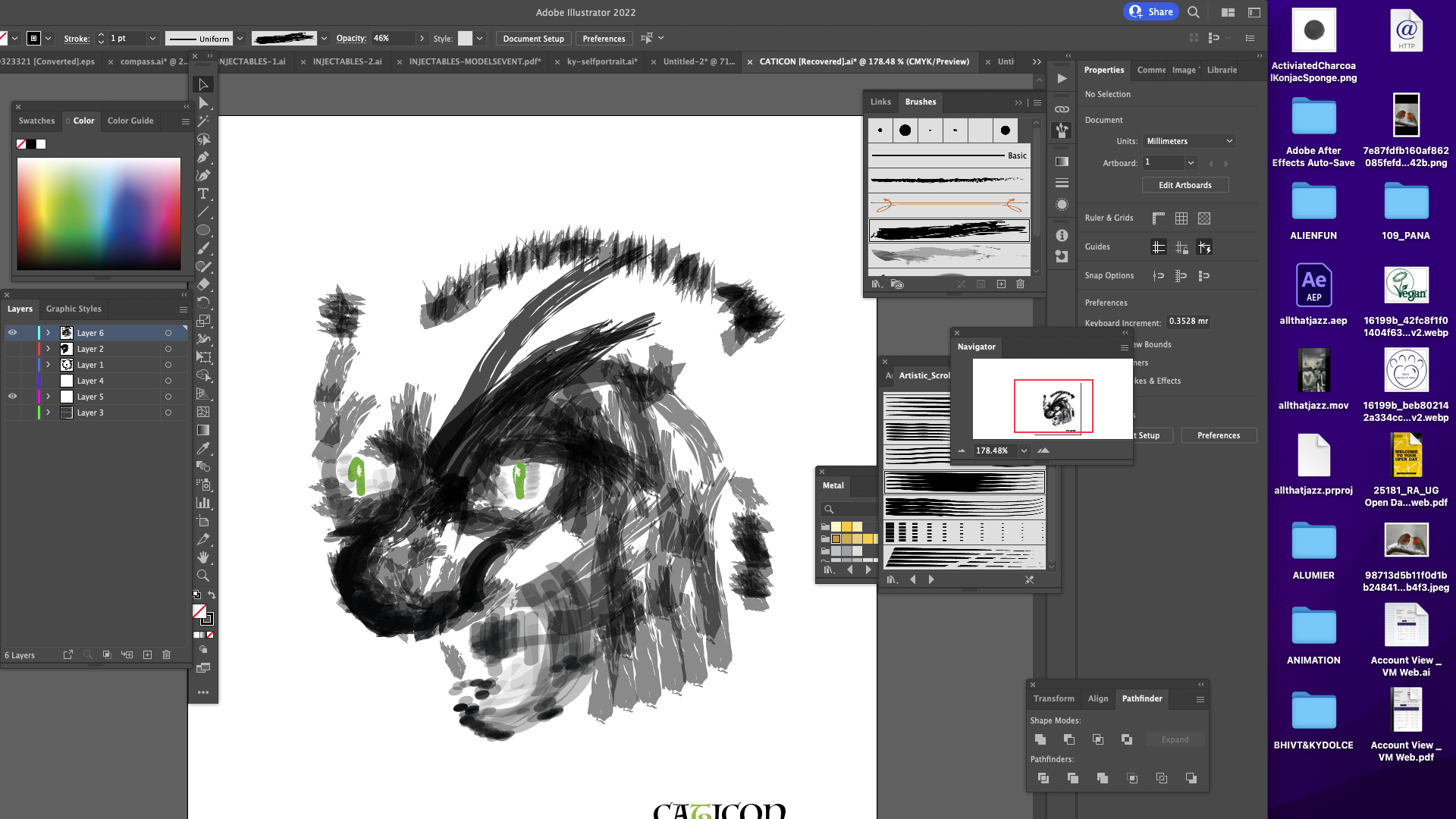Toggle visibility of Layer 6
The height and width of the screenshot is (819, 1456).
point(12,332)
